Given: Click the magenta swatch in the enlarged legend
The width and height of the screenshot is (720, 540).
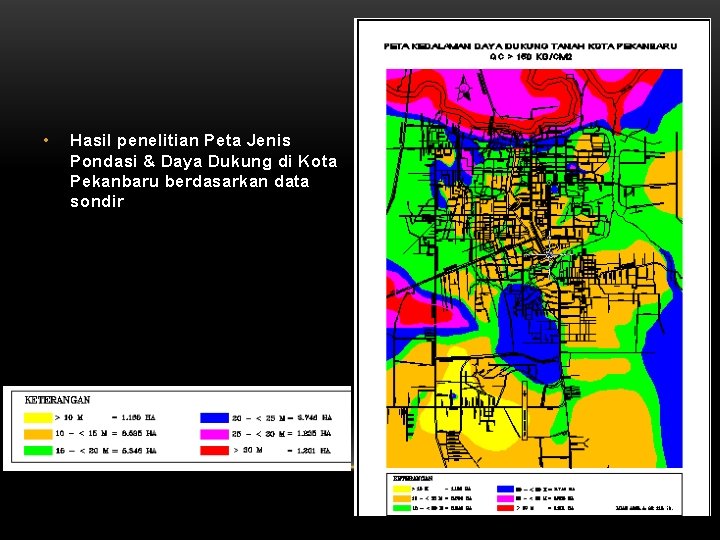Looking at the screenshot, I should pos(214,434).
